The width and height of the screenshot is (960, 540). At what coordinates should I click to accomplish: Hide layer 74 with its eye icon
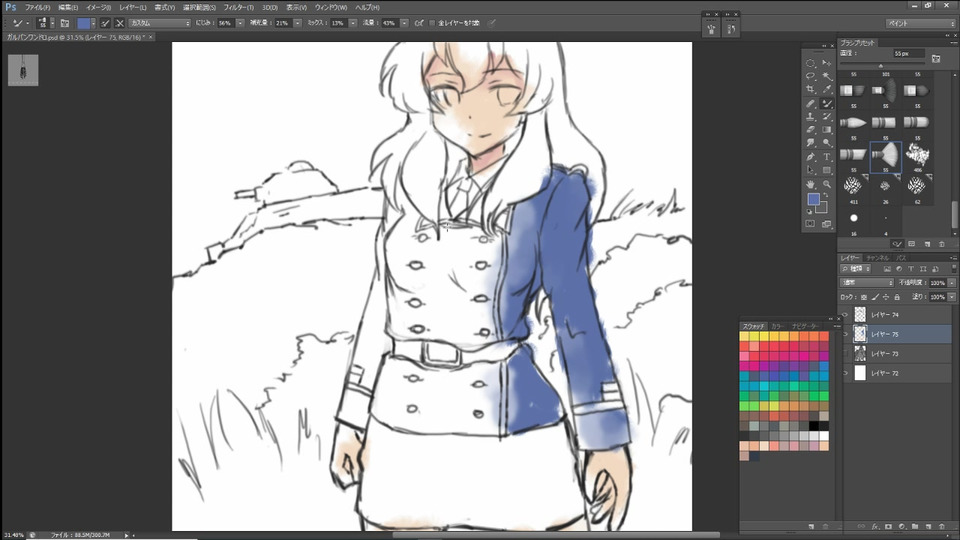pos(846,315)
